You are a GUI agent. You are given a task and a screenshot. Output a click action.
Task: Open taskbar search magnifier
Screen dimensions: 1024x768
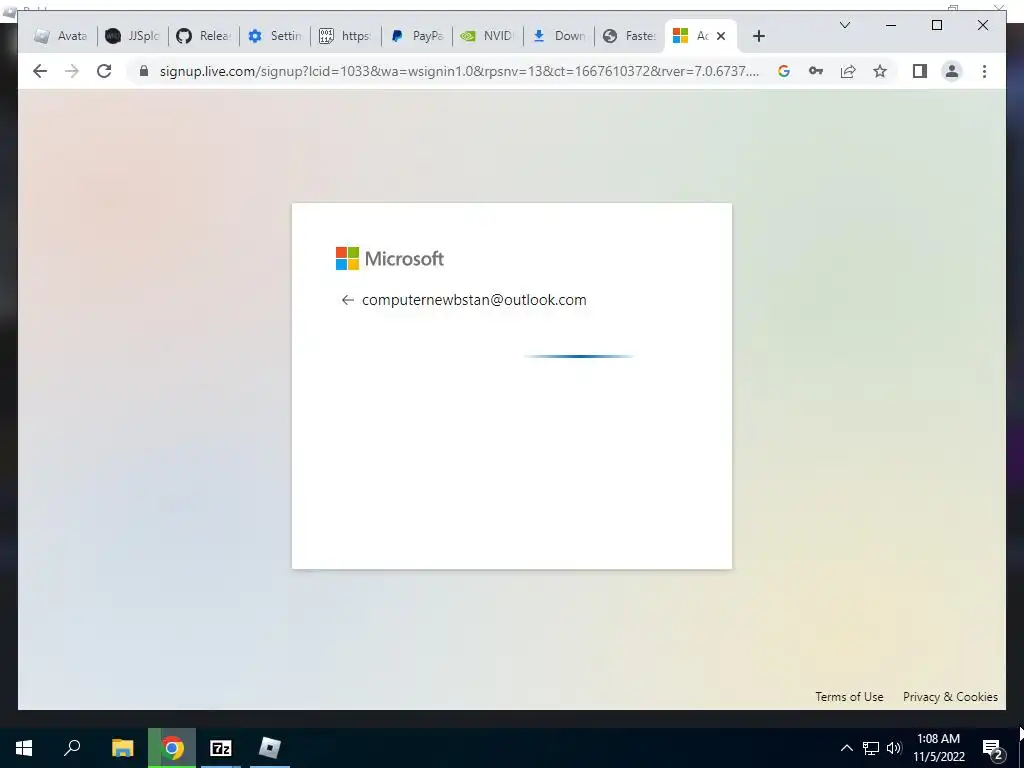(x=72, y=748)
